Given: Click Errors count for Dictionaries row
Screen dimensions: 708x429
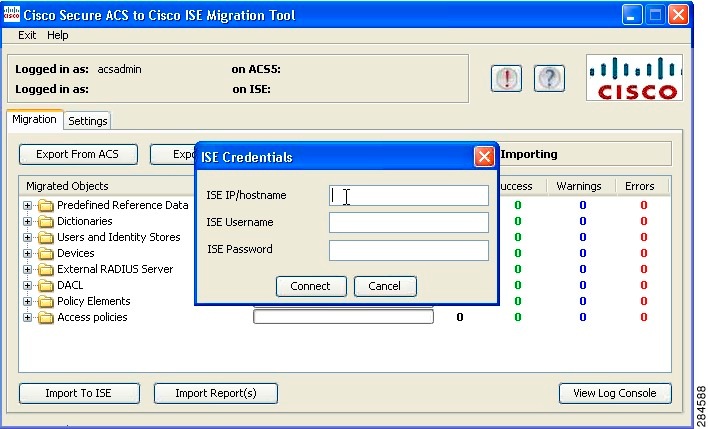Looking at the screenshot, I should point(643,221).
